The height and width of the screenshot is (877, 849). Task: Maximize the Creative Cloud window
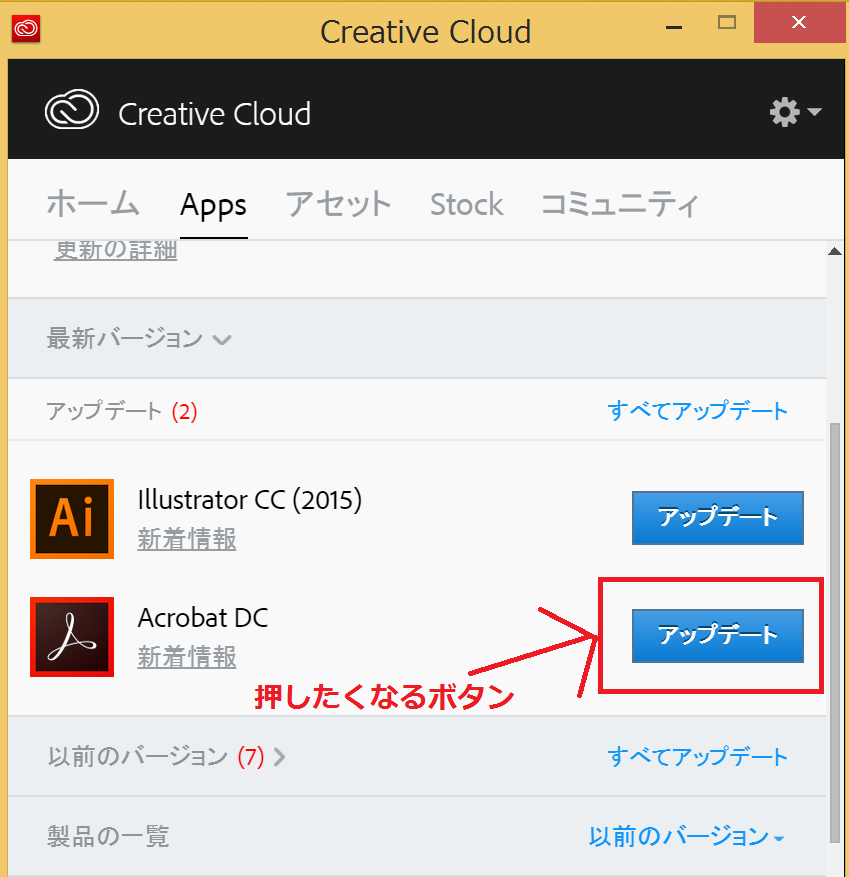pos(727,22)
